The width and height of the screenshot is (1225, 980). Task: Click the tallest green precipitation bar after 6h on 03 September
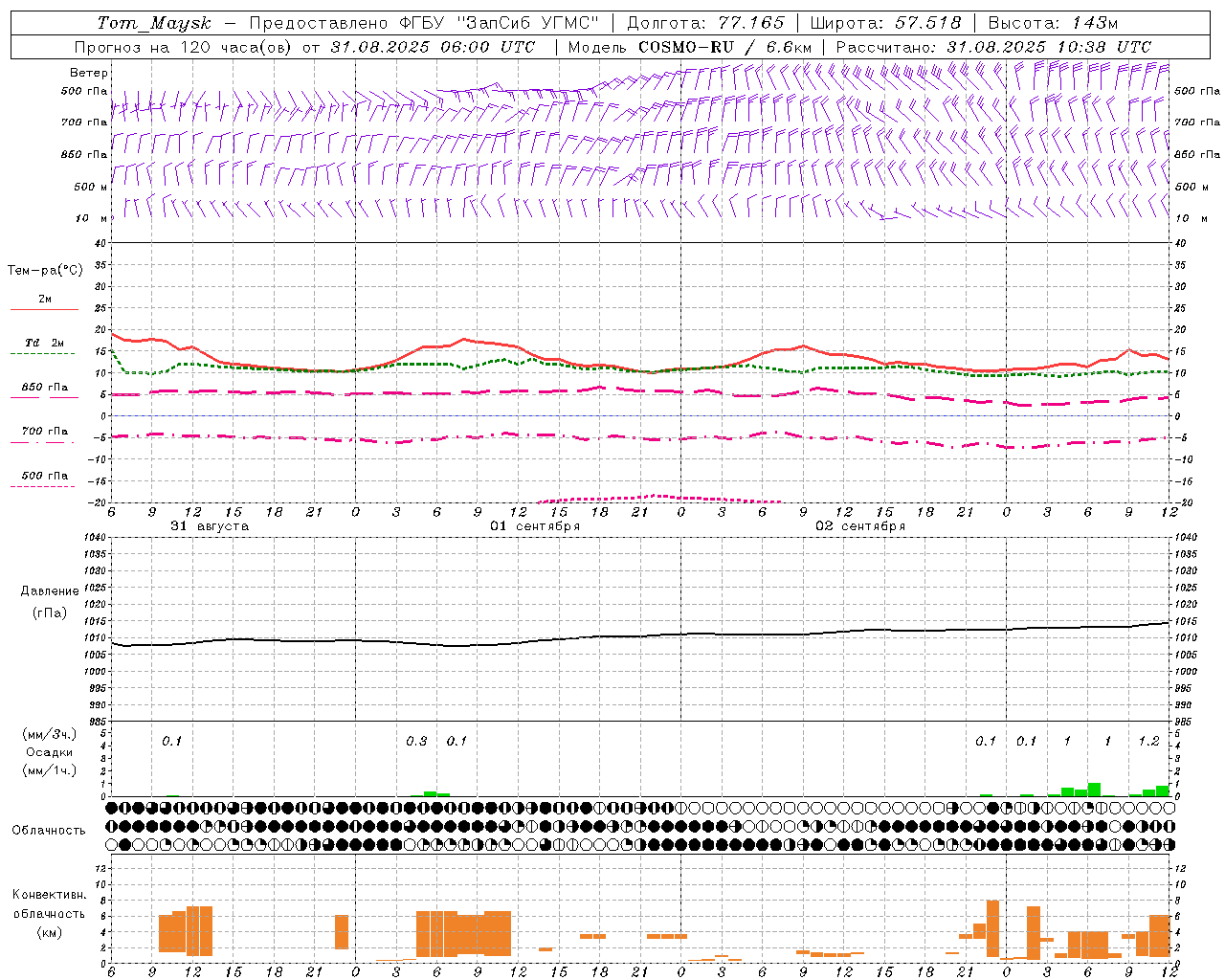1094,790
